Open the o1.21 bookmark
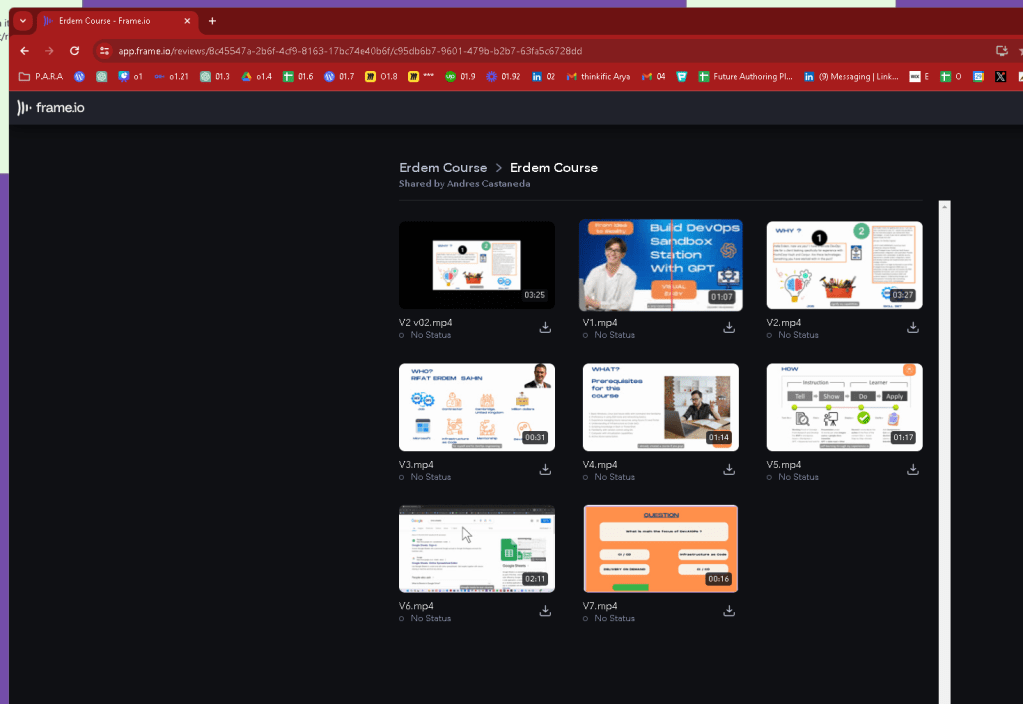Image resolution: width=1023 pixels, height=704 pixels. click(172, 76)
